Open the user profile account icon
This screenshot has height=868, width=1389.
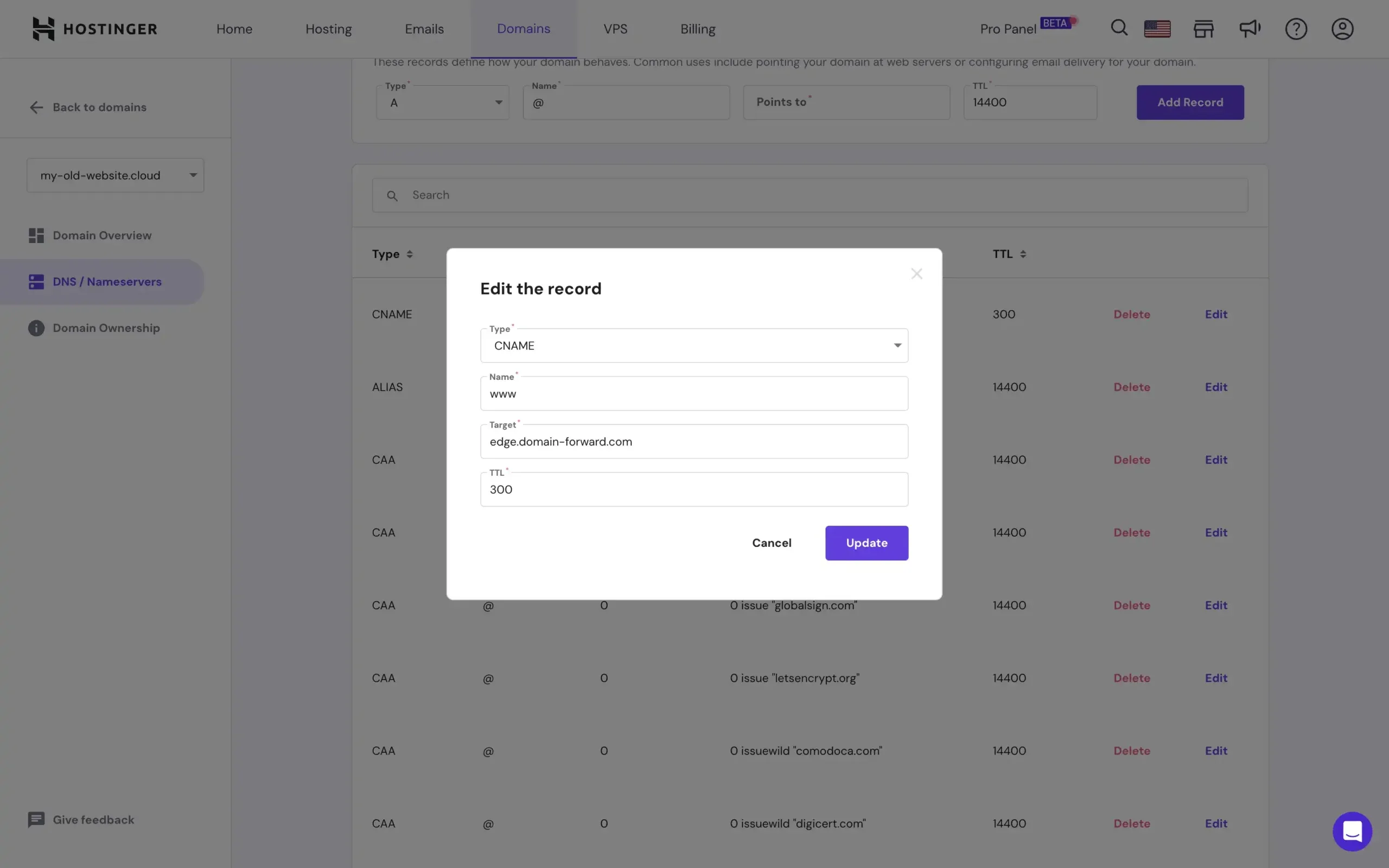coord(1342,29)
